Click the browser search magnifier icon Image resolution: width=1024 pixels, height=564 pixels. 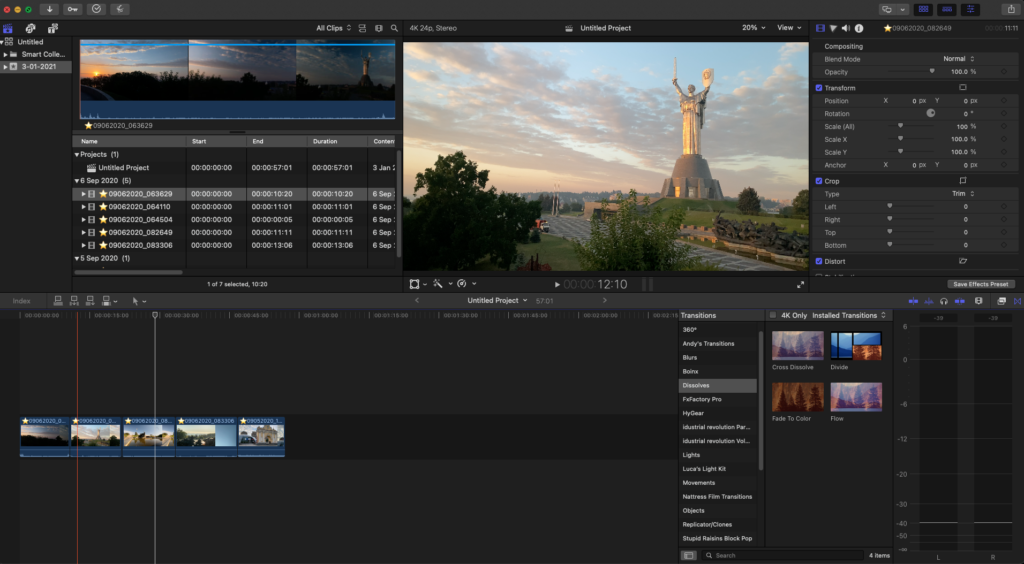(x=394, y=28)
